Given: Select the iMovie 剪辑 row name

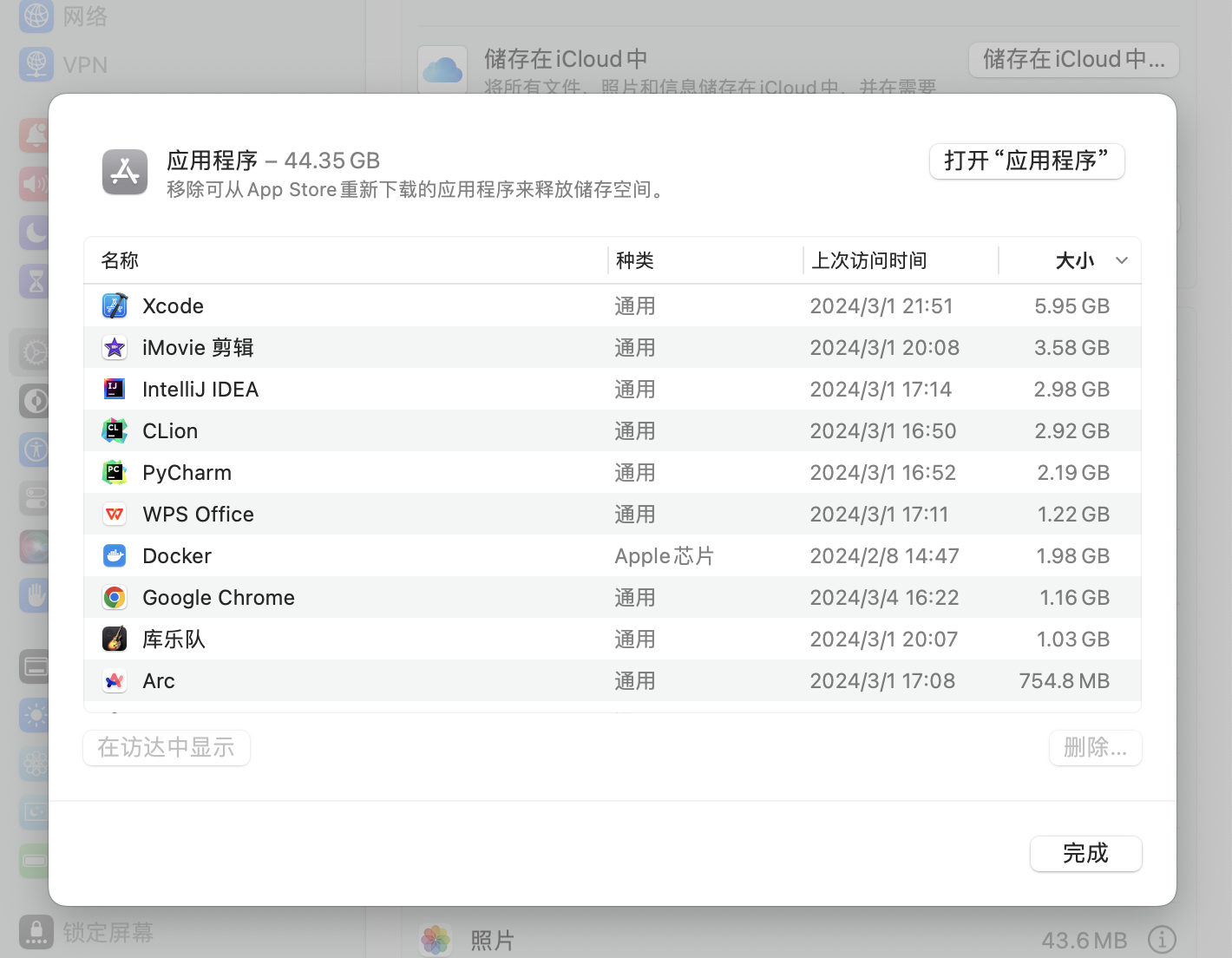Looking at the screenshot, I should [x=198, y=348].
